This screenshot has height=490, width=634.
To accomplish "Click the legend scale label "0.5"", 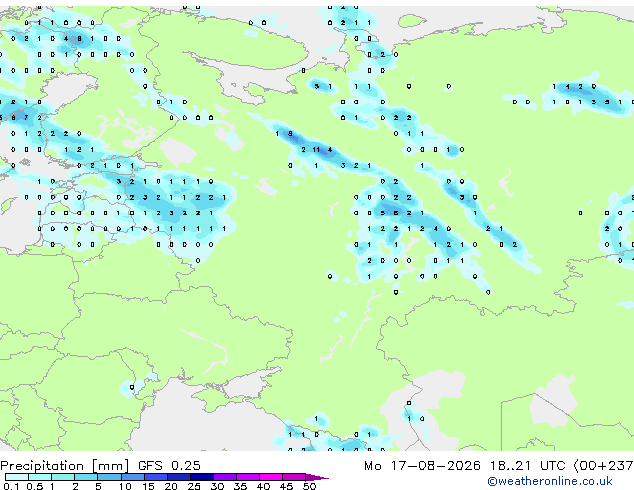I will point(35,486).
